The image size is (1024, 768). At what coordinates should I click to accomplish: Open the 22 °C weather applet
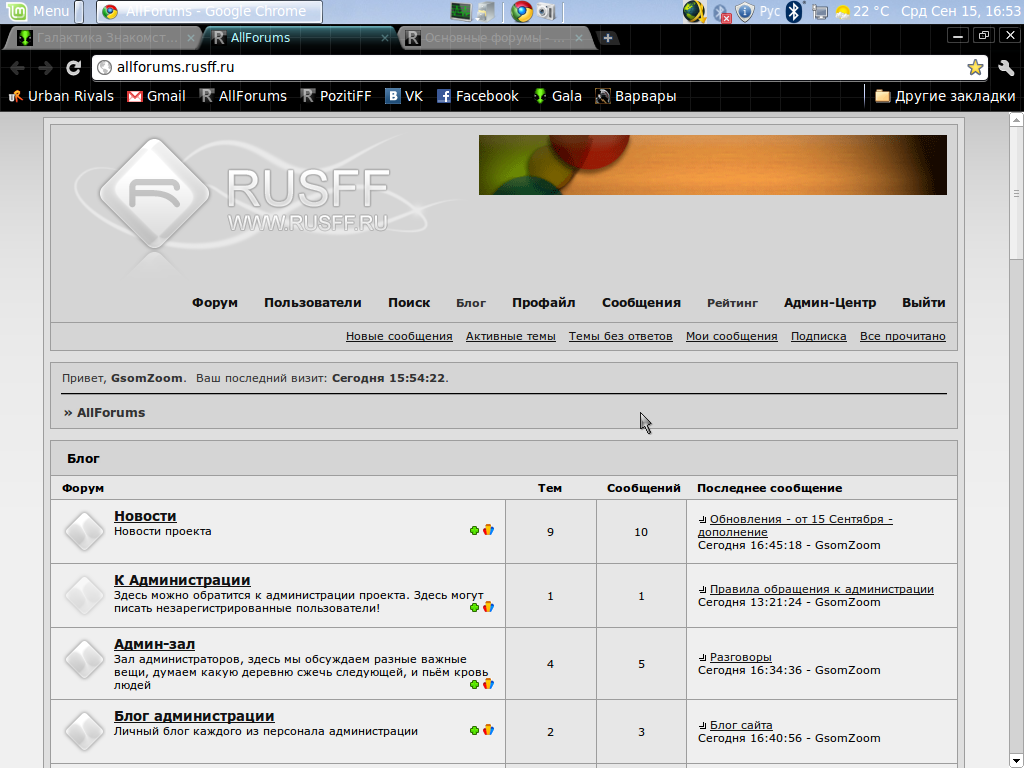pyautogui.click(x=862, y=11)
